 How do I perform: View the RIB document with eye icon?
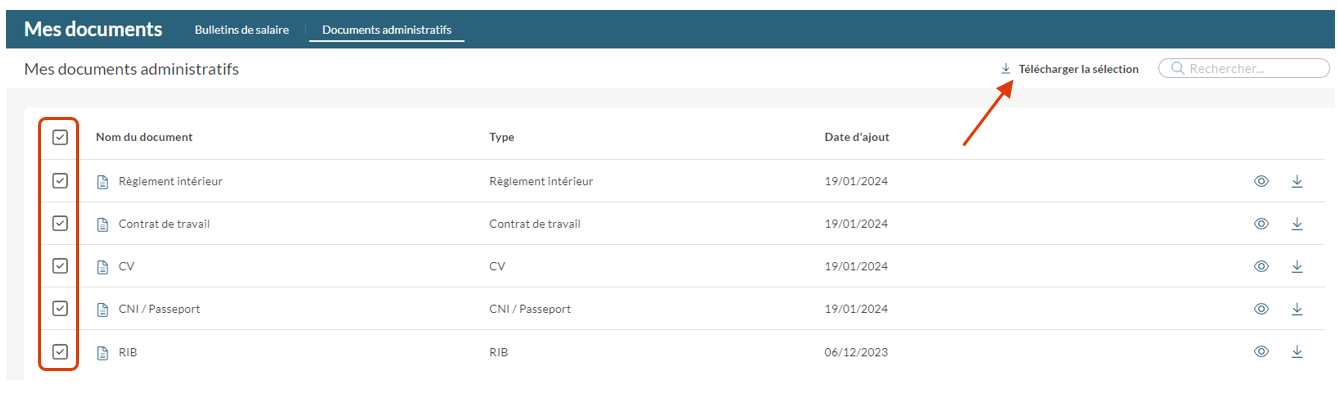pos(1261,351)
